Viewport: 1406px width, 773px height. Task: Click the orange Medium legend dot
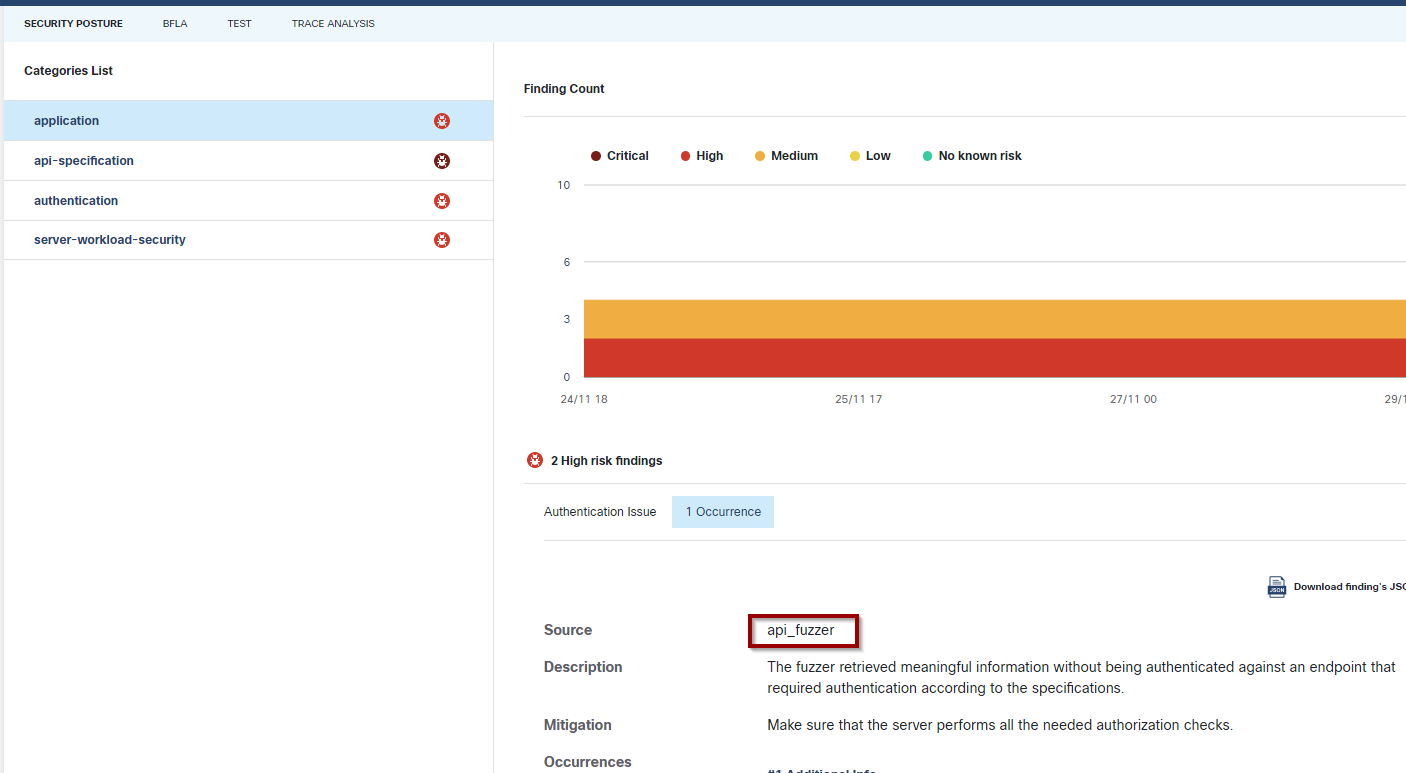point(760,156)
